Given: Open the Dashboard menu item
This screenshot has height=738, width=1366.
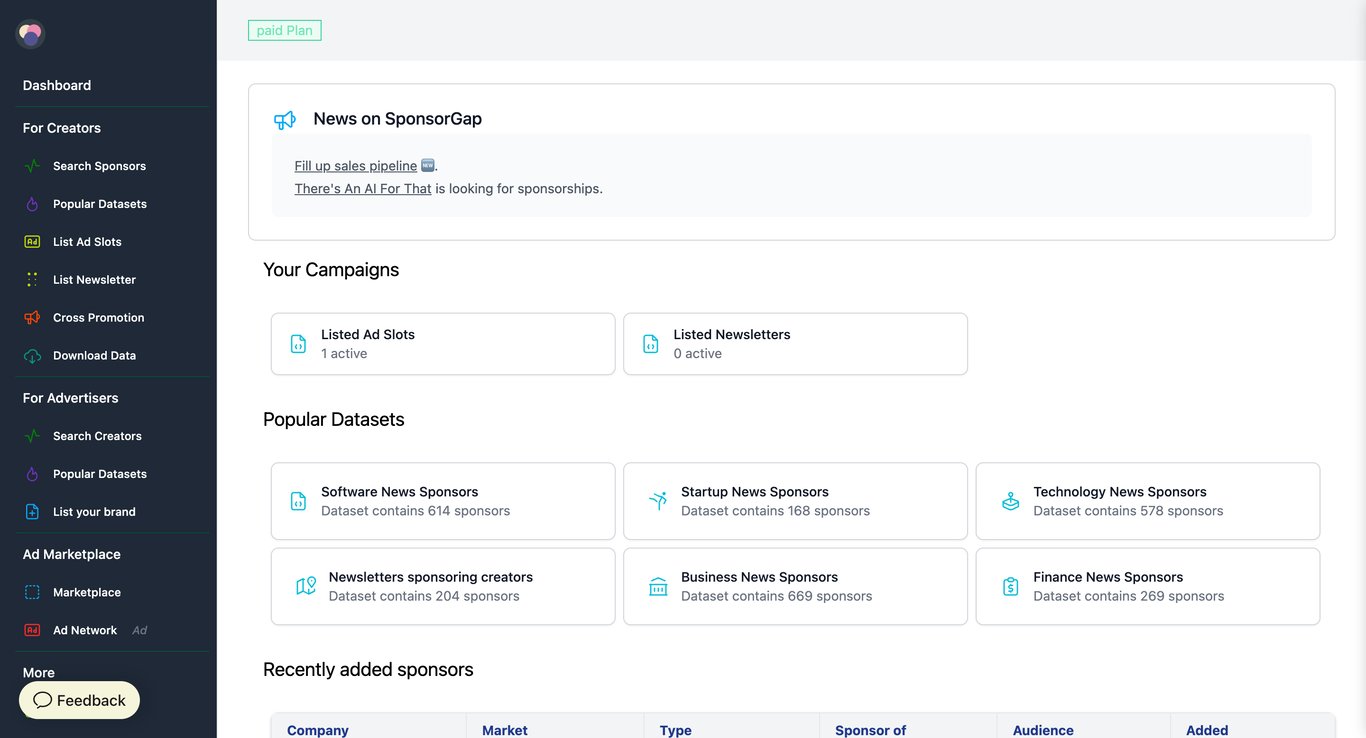Looking at the screenshot, I should pos(57,85).
